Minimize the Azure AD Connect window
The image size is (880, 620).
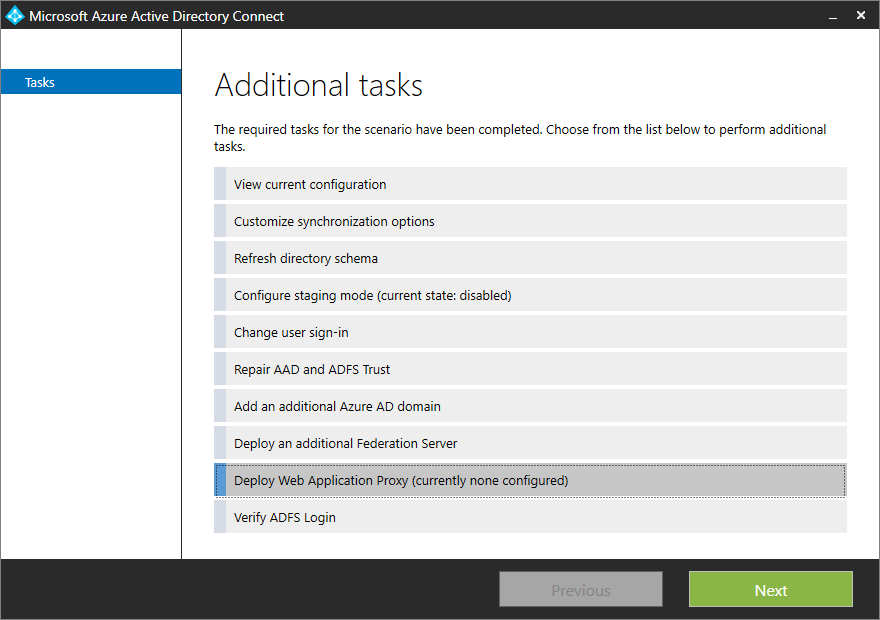833,16
